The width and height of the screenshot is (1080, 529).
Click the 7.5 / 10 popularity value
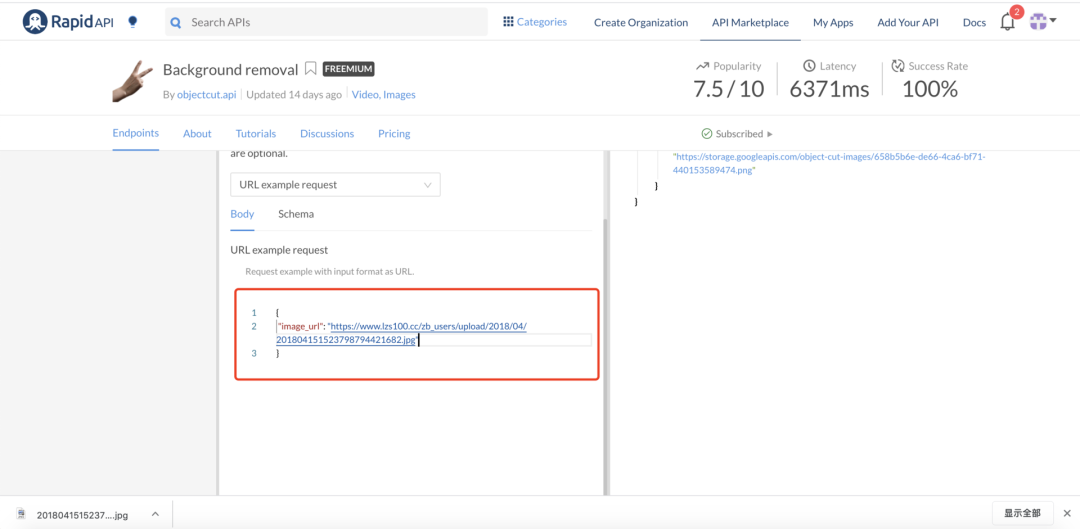[x=729, y=89]
